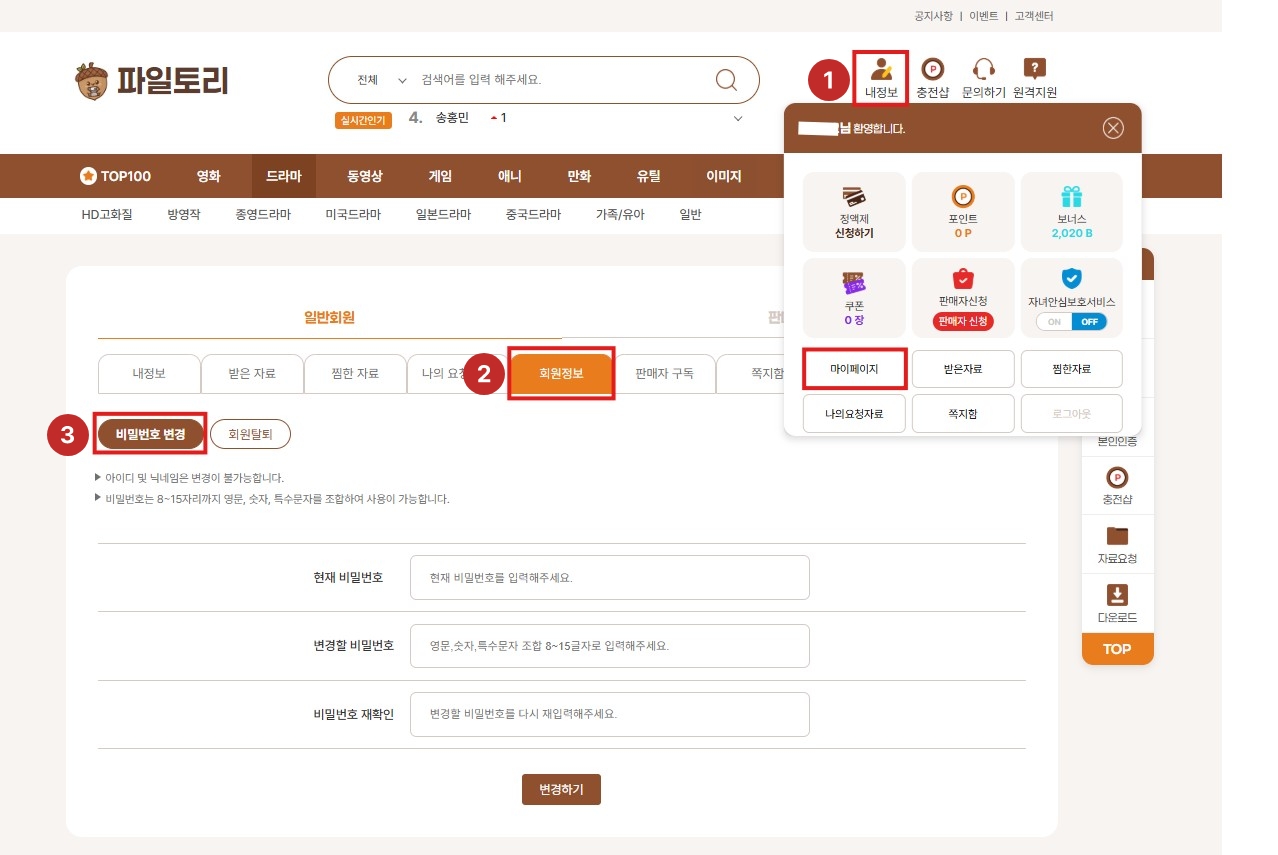Select 종영드라마 subcategory

click(x=263, y=214)
